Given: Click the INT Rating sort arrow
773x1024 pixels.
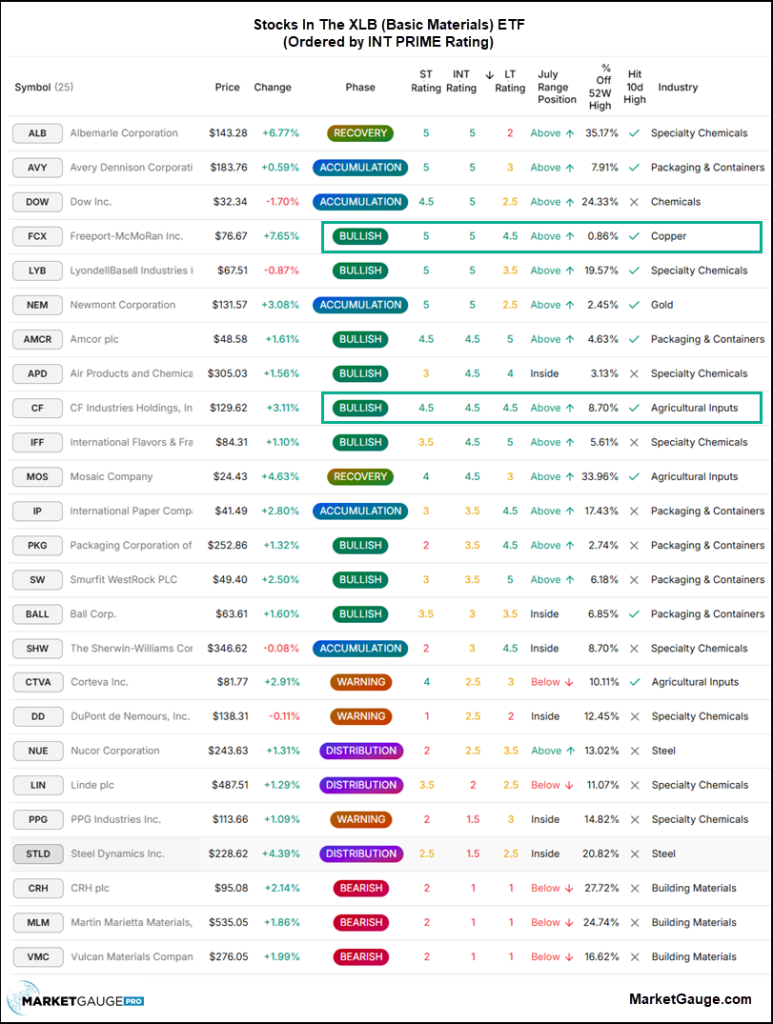Looking at the screenshot, I should 490,75.
